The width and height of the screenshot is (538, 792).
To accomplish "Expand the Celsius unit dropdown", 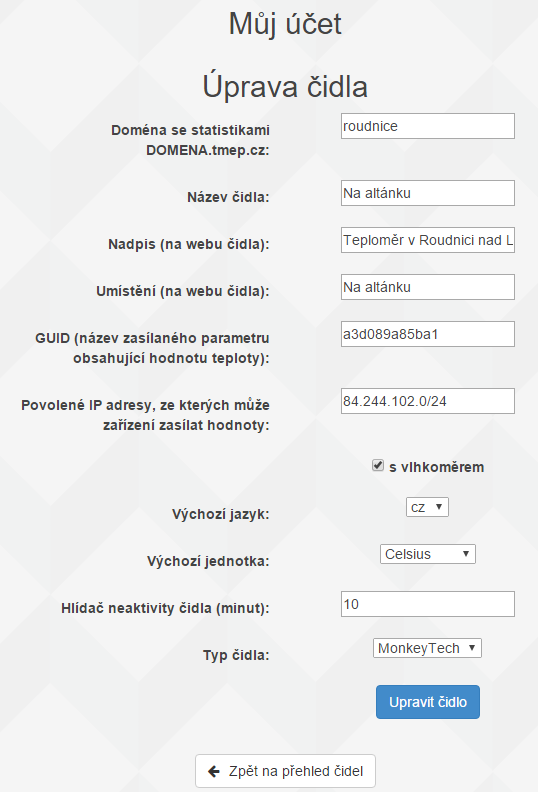I will 427,554.
